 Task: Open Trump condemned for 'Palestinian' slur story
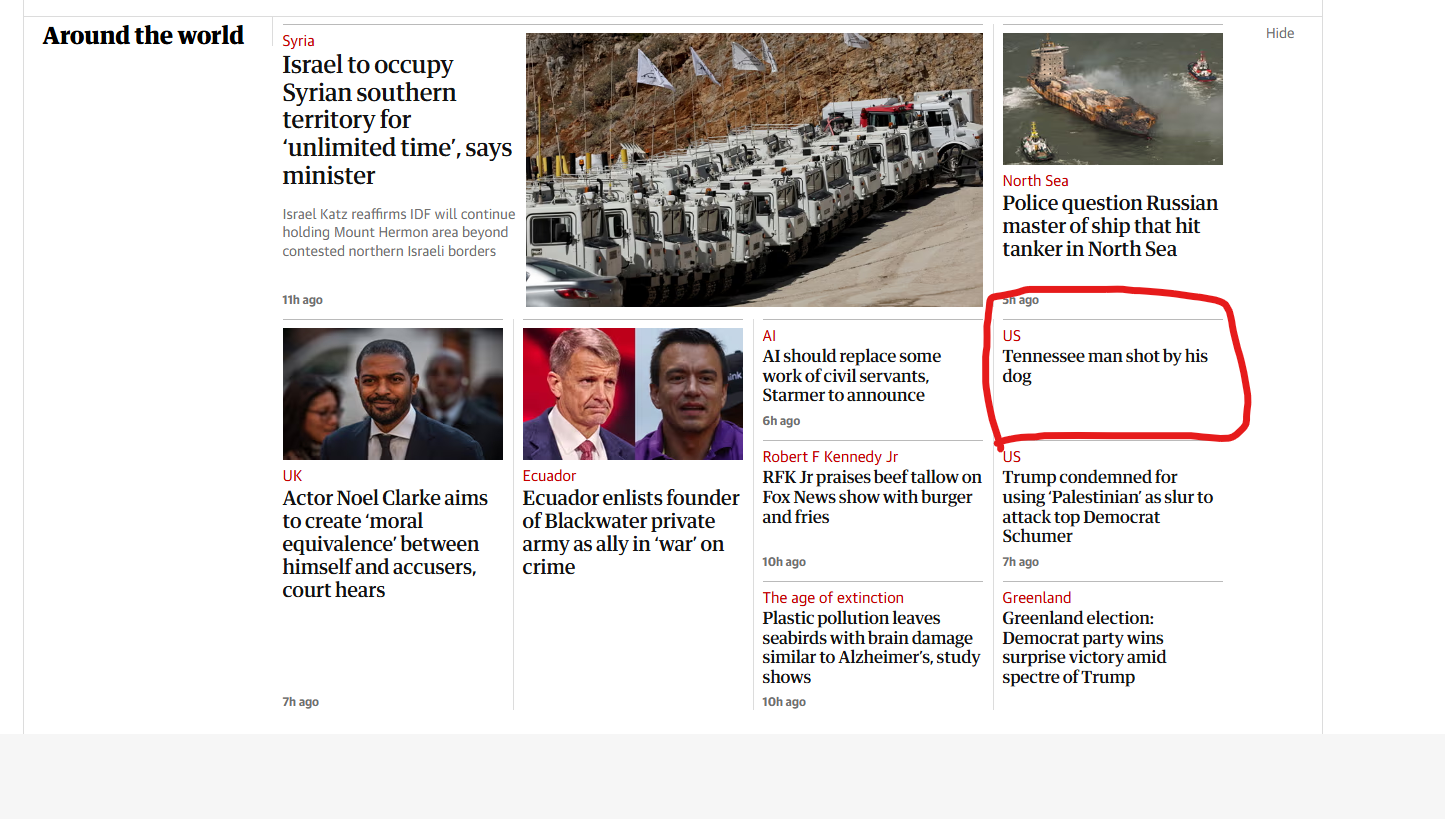point(1108,506)
